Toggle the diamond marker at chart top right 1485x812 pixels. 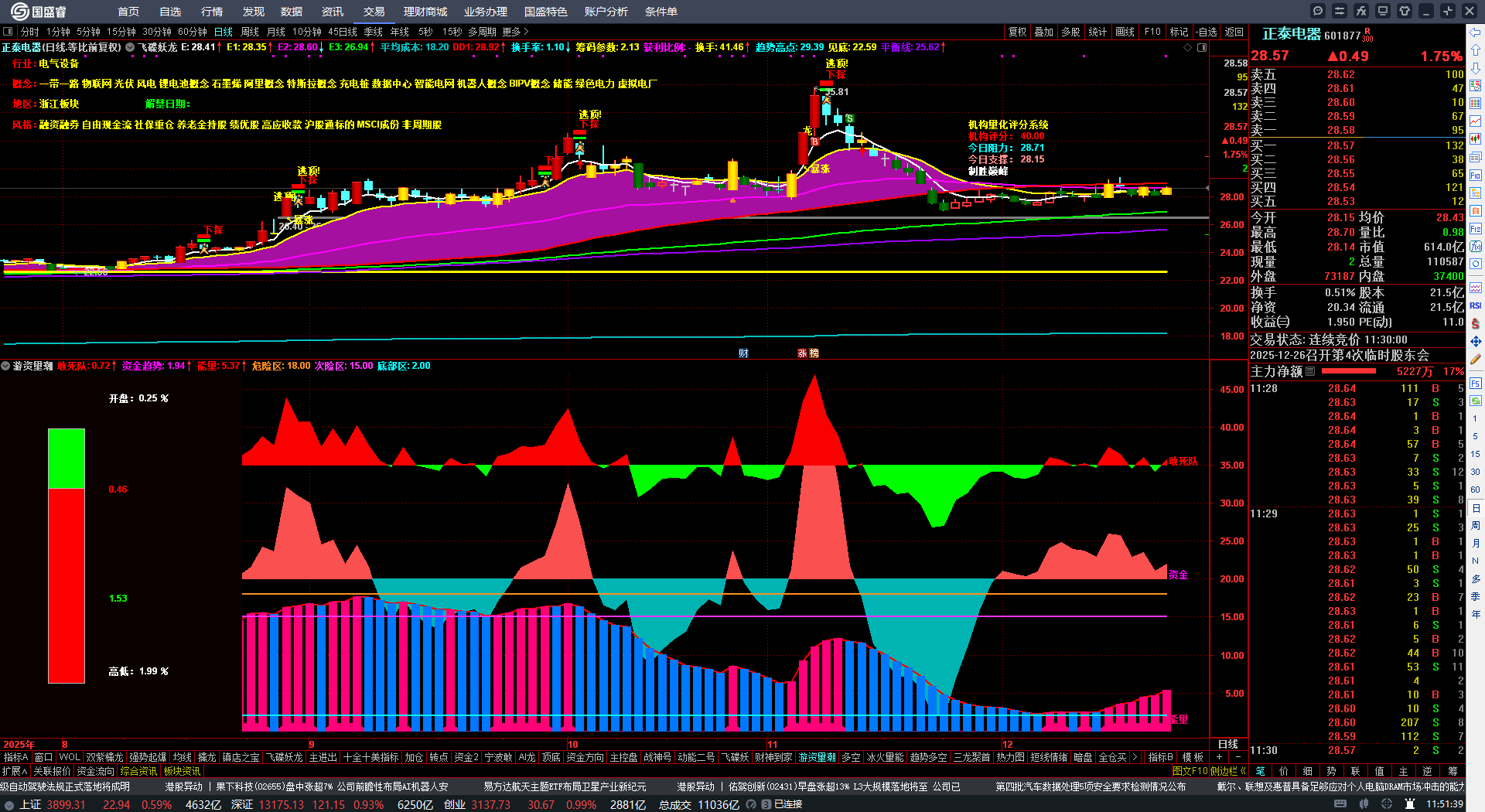1188,47
